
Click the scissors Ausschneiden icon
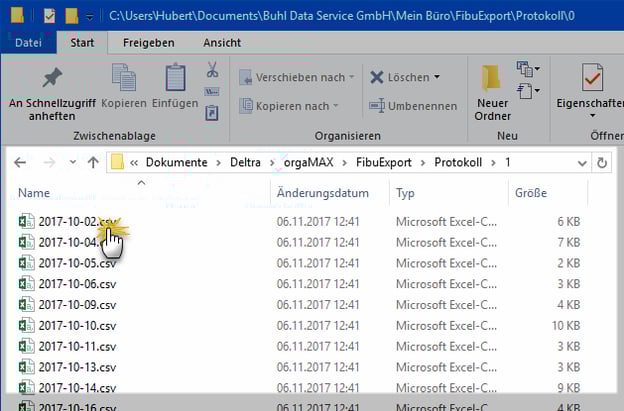tap(212, 70)
